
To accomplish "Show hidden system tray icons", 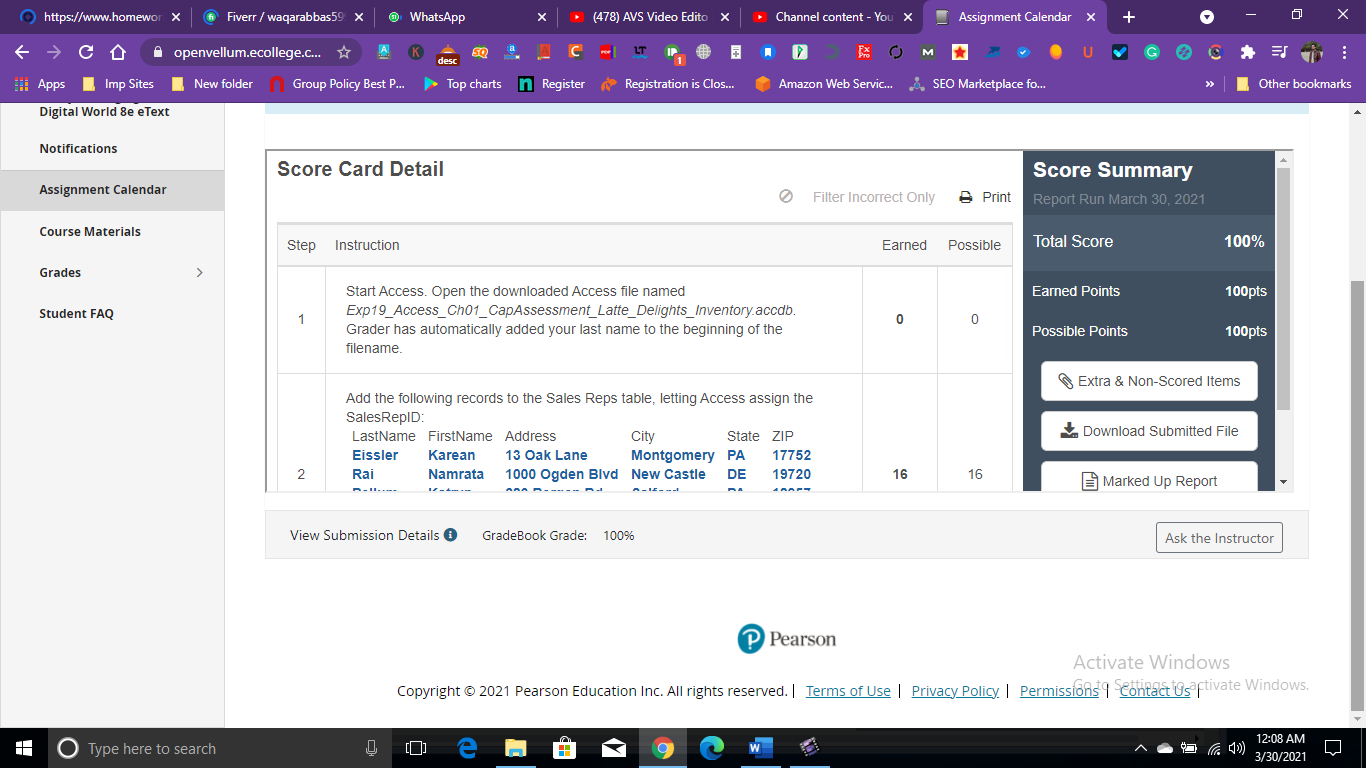I will coord(1140,748).
